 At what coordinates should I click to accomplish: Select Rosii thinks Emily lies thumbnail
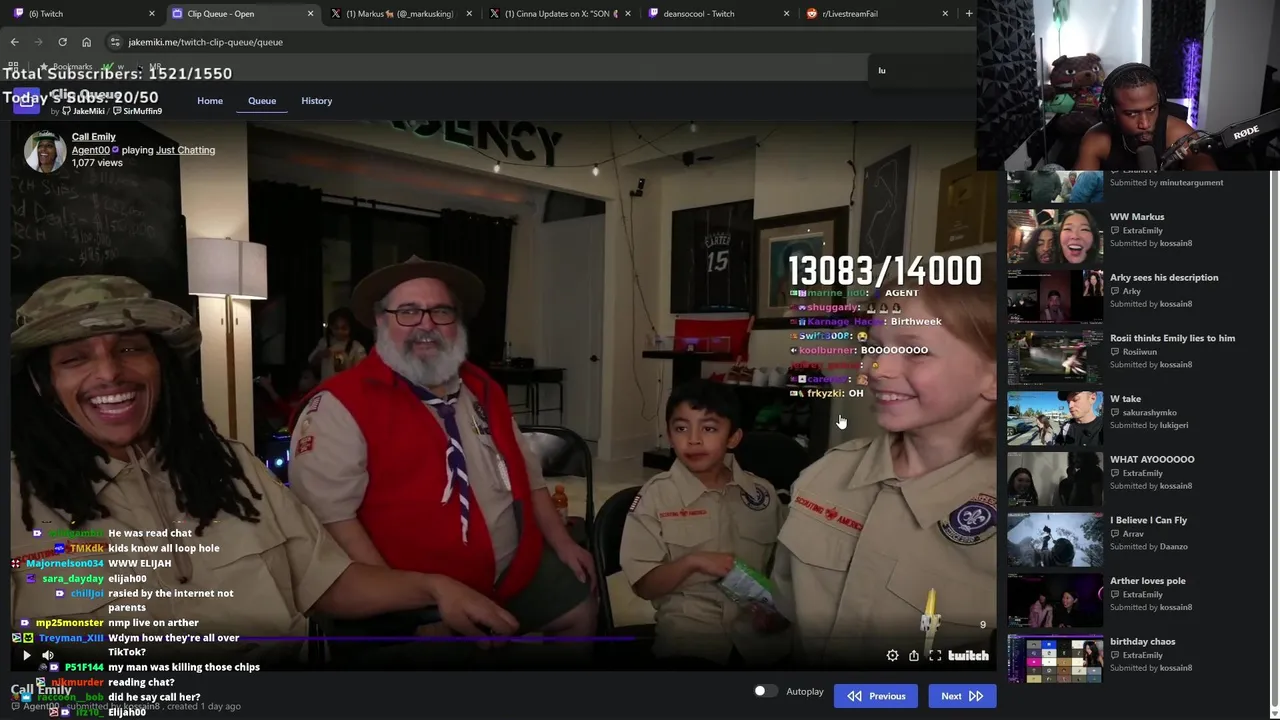[1055, 357]
